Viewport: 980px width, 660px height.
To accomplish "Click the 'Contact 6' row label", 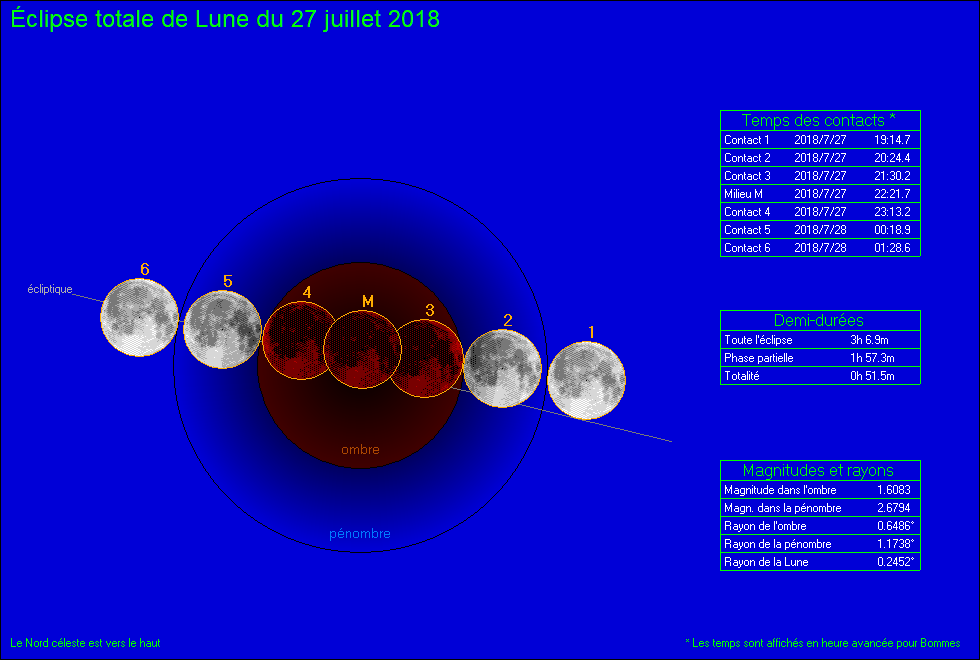I will pyautogui.click(x=747, y=248).
